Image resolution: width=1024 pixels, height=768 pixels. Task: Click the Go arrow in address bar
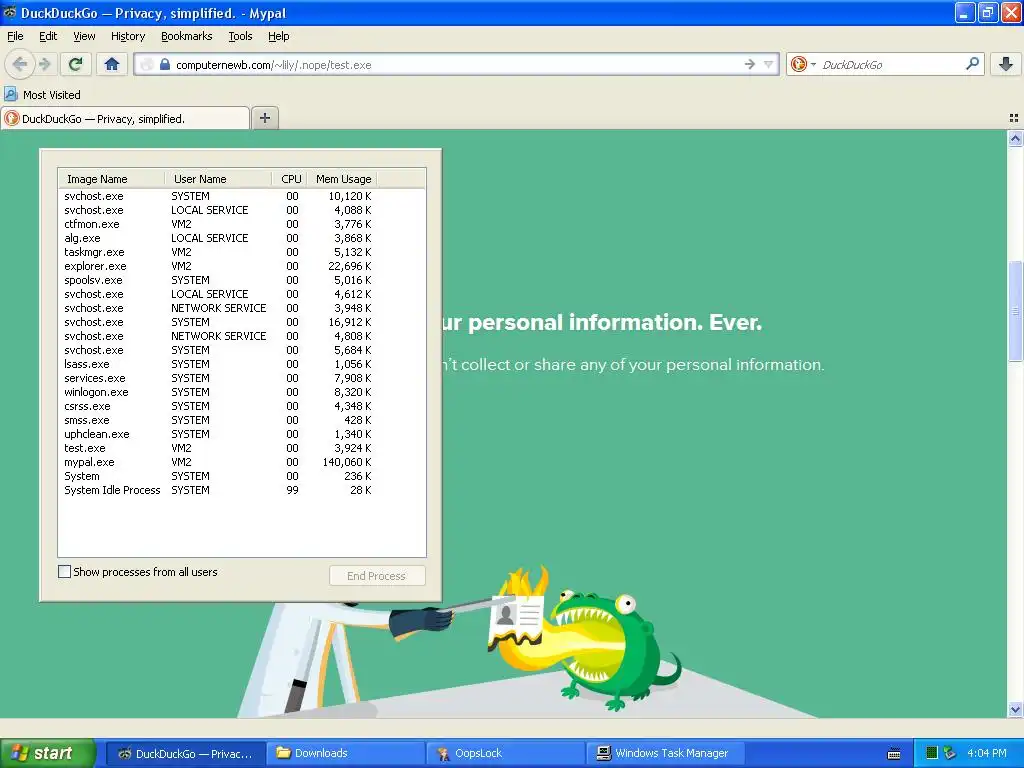click(x=750, y=64)
